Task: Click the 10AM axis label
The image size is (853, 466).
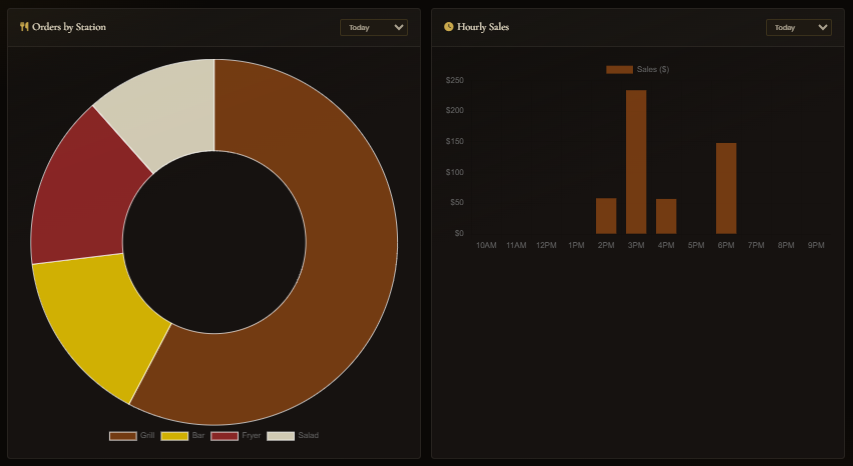Action: [x=486, y=245]
